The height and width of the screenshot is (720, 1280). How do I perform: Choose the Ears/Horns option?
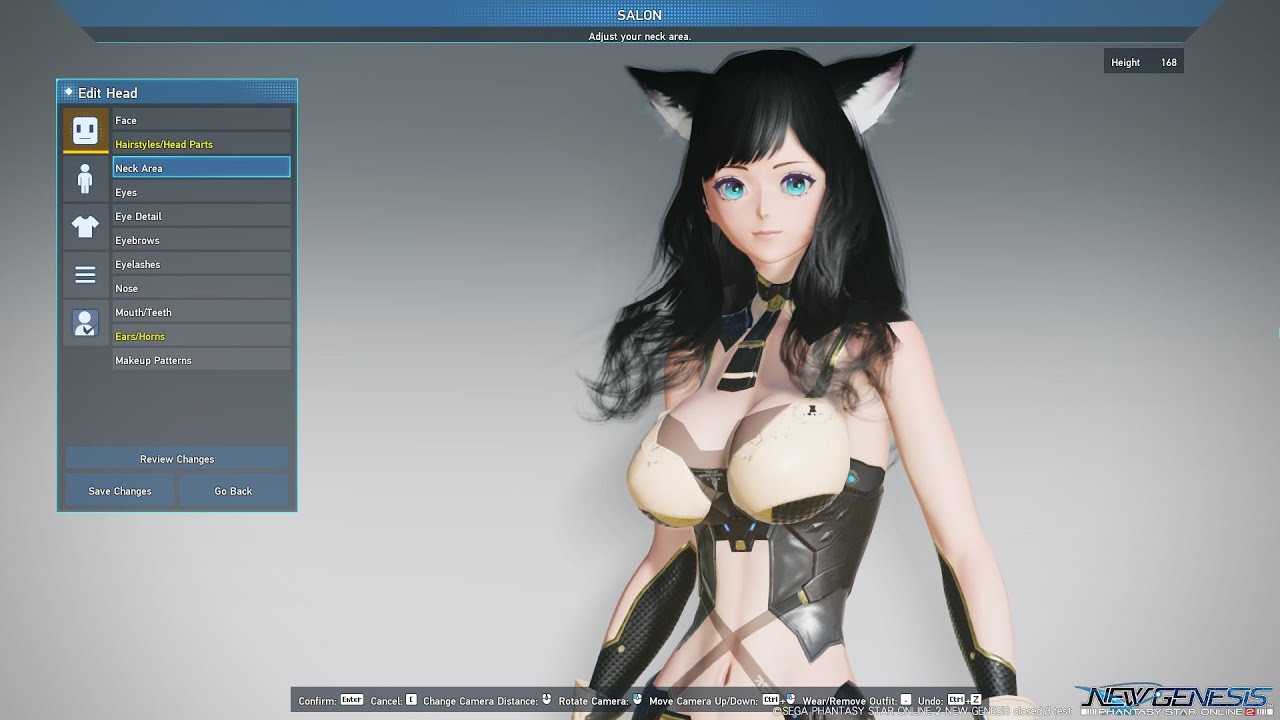click(201, 336)
